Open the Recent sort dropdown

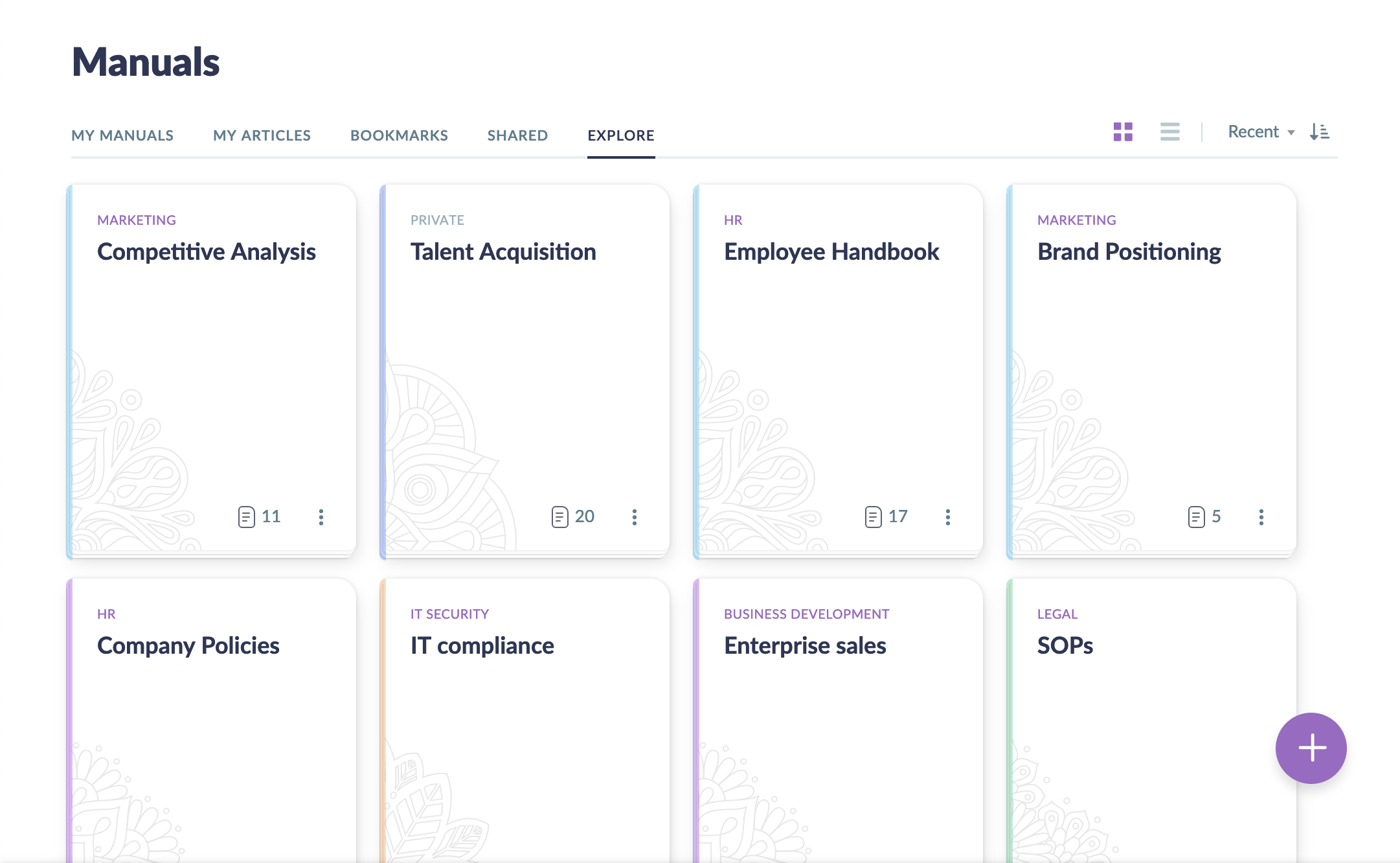[1260, 132]
